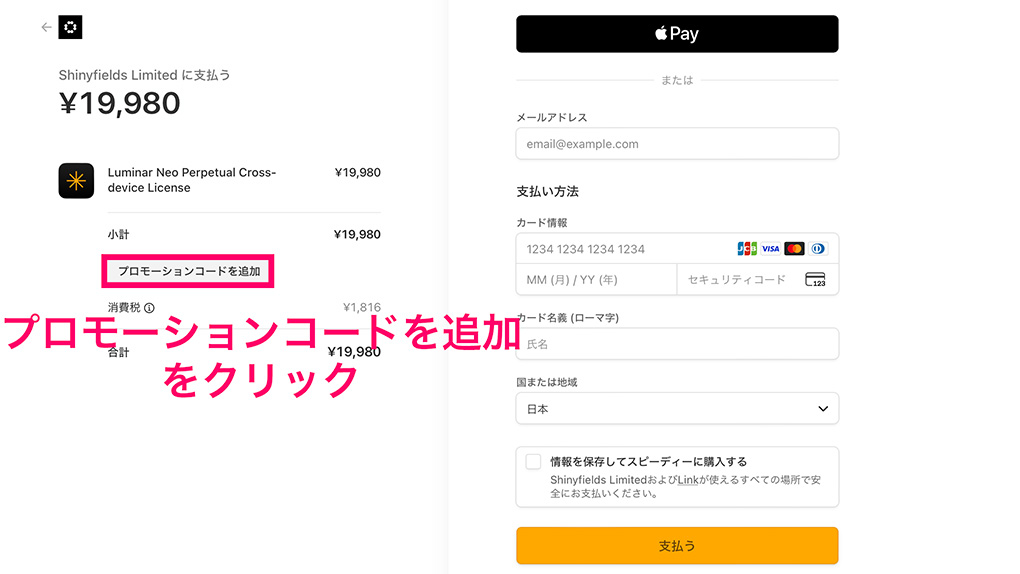Click the Visa card icon
Screen dimensions: 1020x574
pos(770,249)
